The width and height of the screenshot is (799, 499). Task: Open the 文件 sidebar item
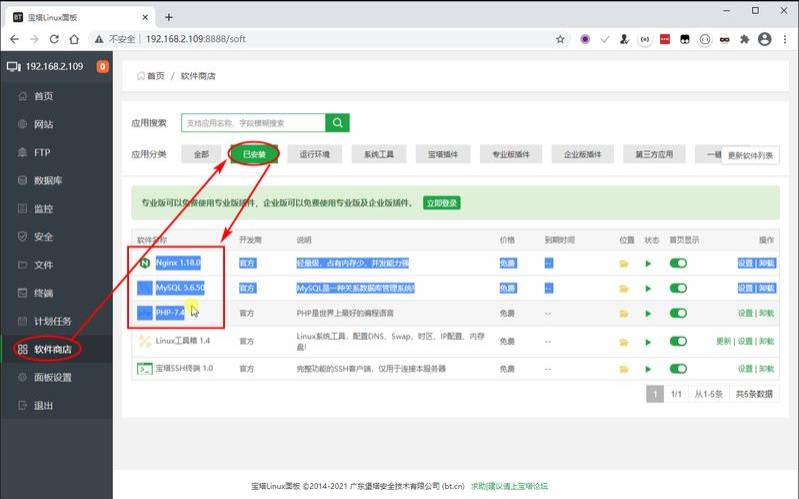43,265
